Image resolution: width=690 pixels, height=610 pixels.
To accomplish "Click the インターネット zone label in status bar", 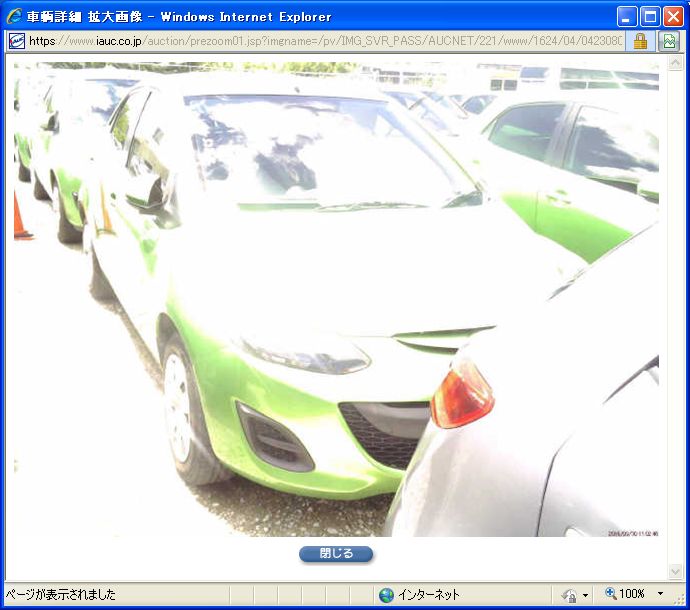I will 429,595.
